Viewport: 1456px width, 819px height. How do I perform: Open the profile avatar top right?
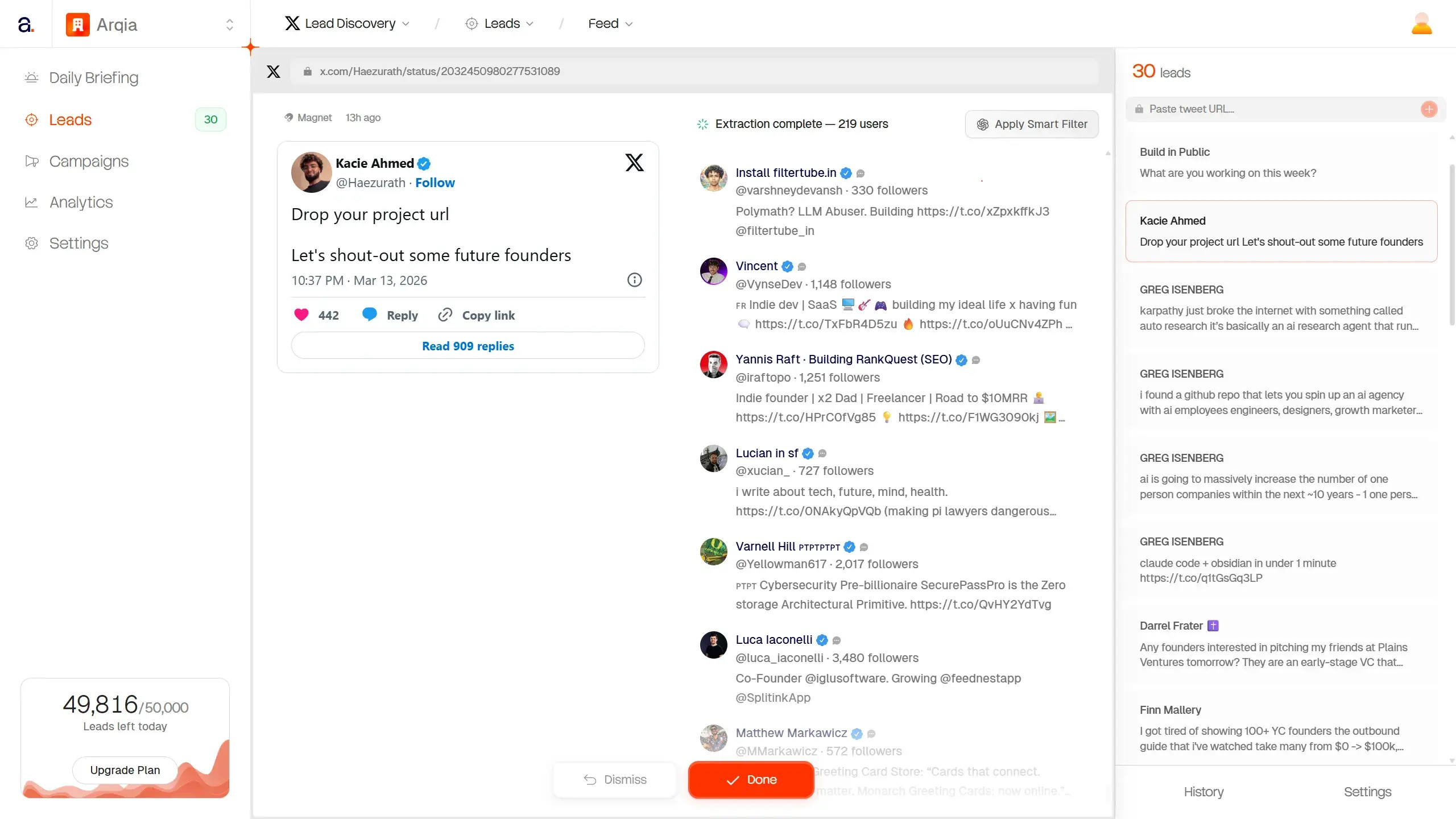click(1422, 23)
